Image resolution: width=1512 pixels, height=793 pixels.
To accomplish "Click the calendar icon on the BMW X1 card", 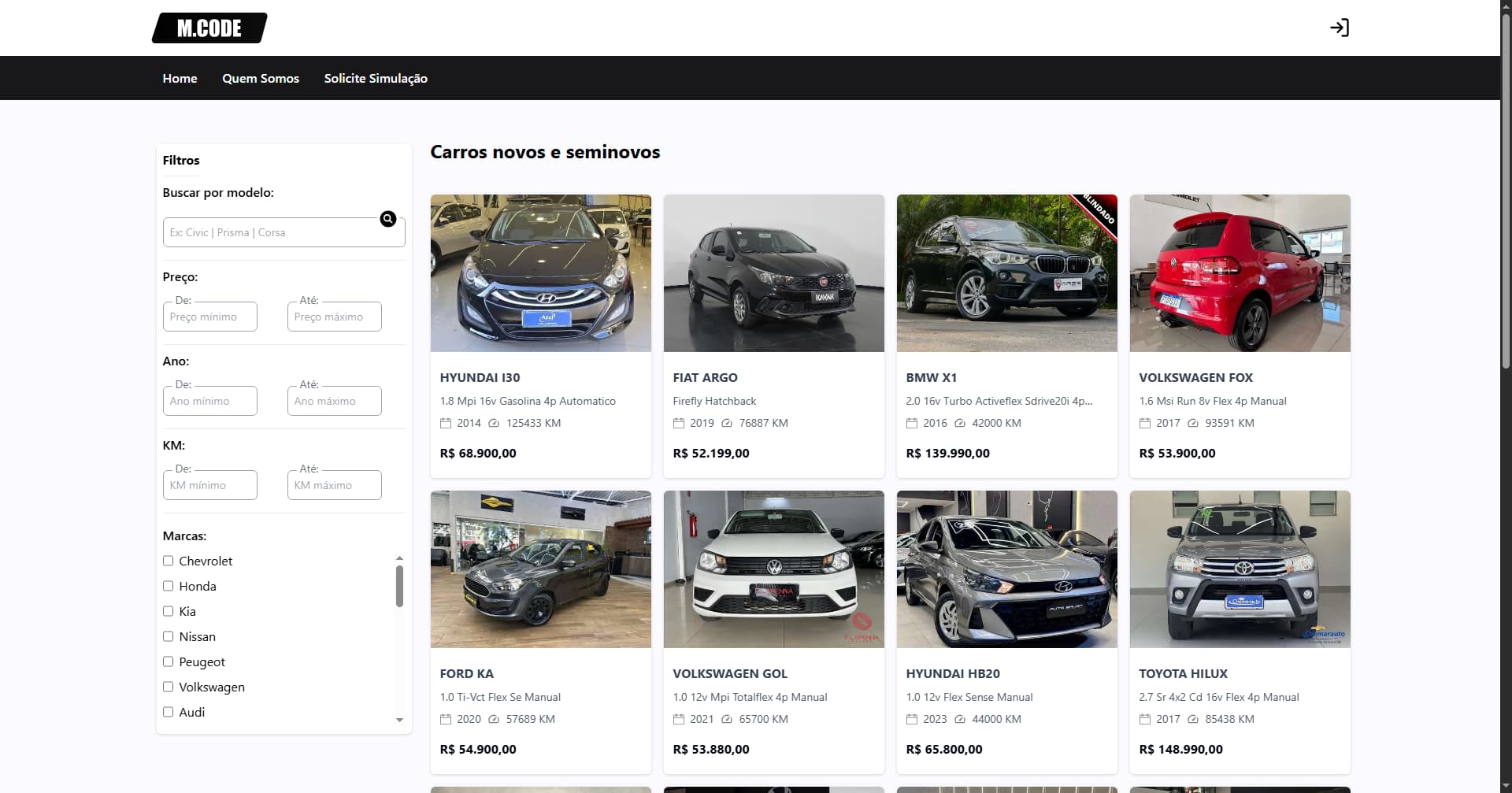I will pos(911,423).
